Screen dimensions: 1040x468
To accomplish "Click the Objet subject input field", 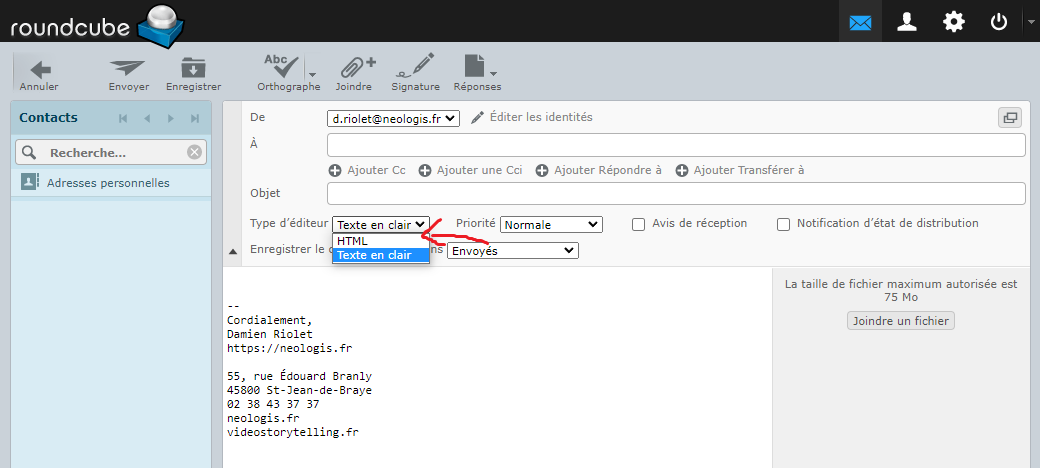I will (677, 193).
